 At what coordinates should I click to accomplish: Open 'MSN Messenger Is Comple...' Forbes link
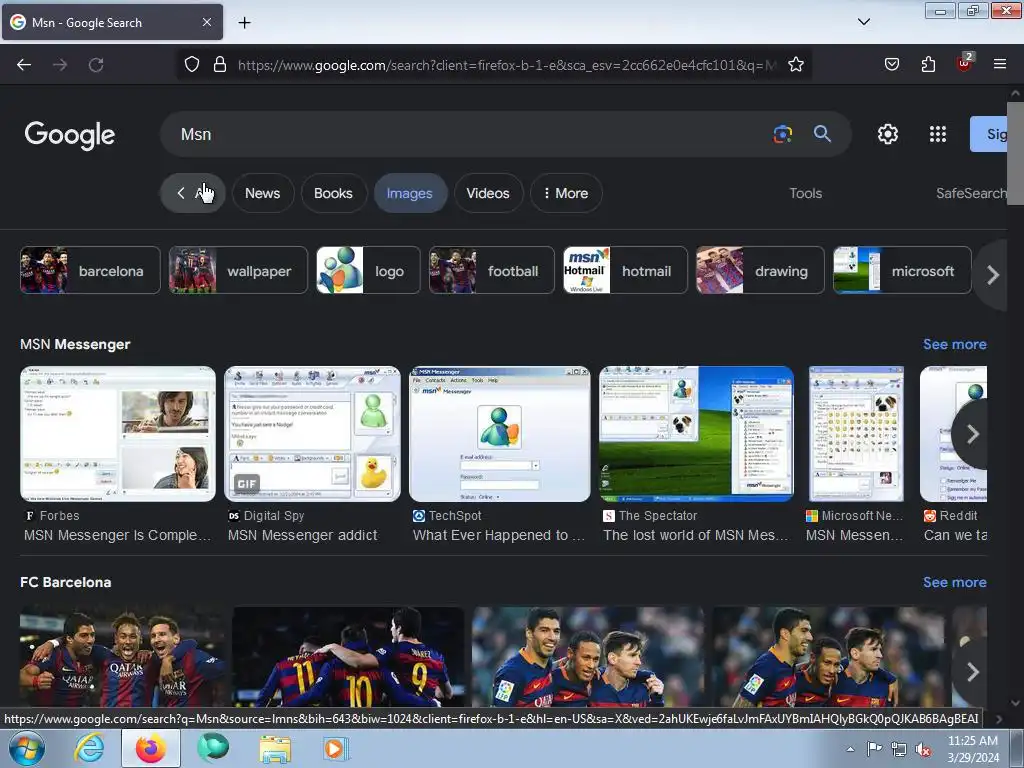[x=118, y=536]
